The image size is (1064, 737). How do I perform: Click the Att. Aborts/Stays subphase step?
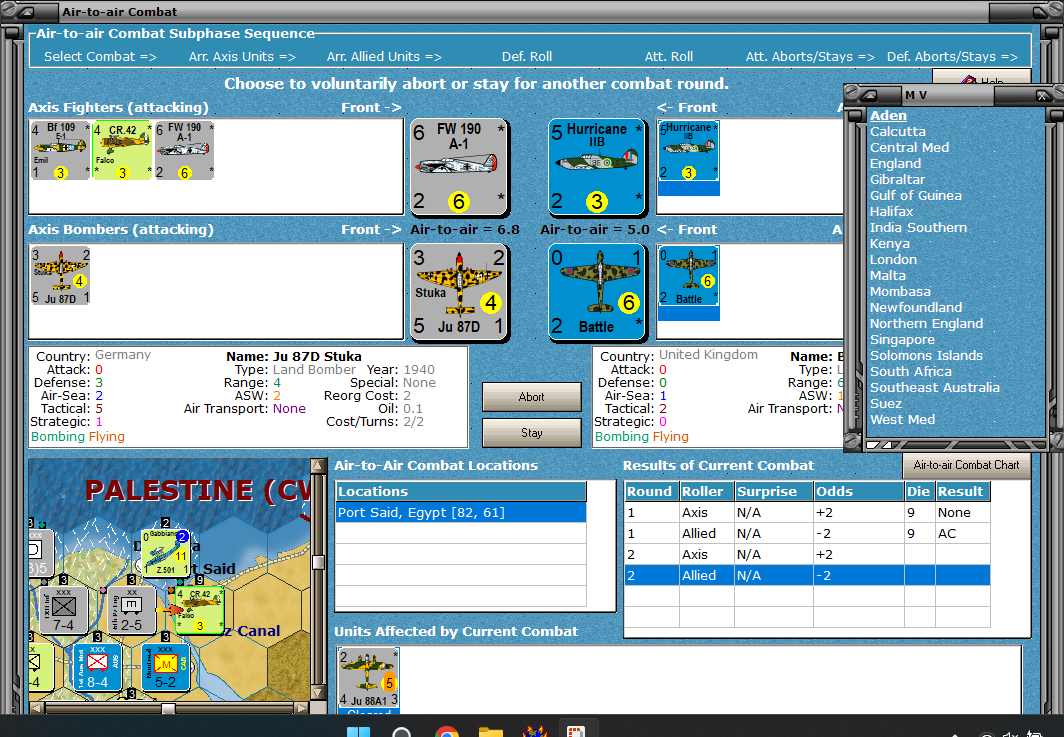point(810,57)
